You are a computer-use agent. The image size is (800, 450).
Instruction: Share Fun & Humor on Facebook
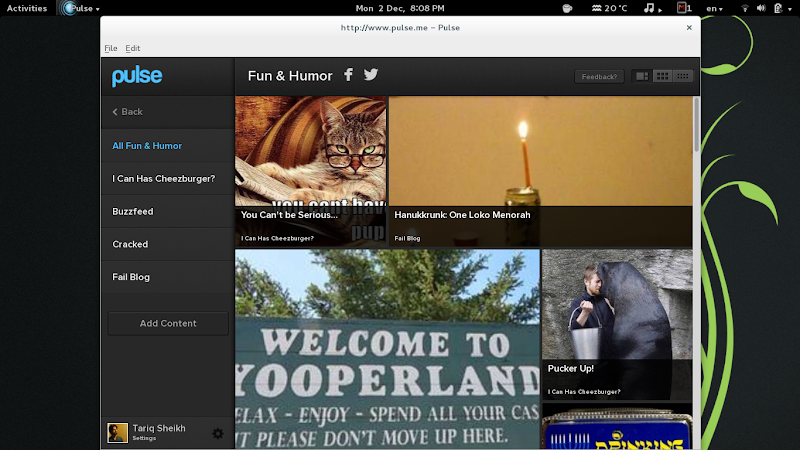point(348,74)
